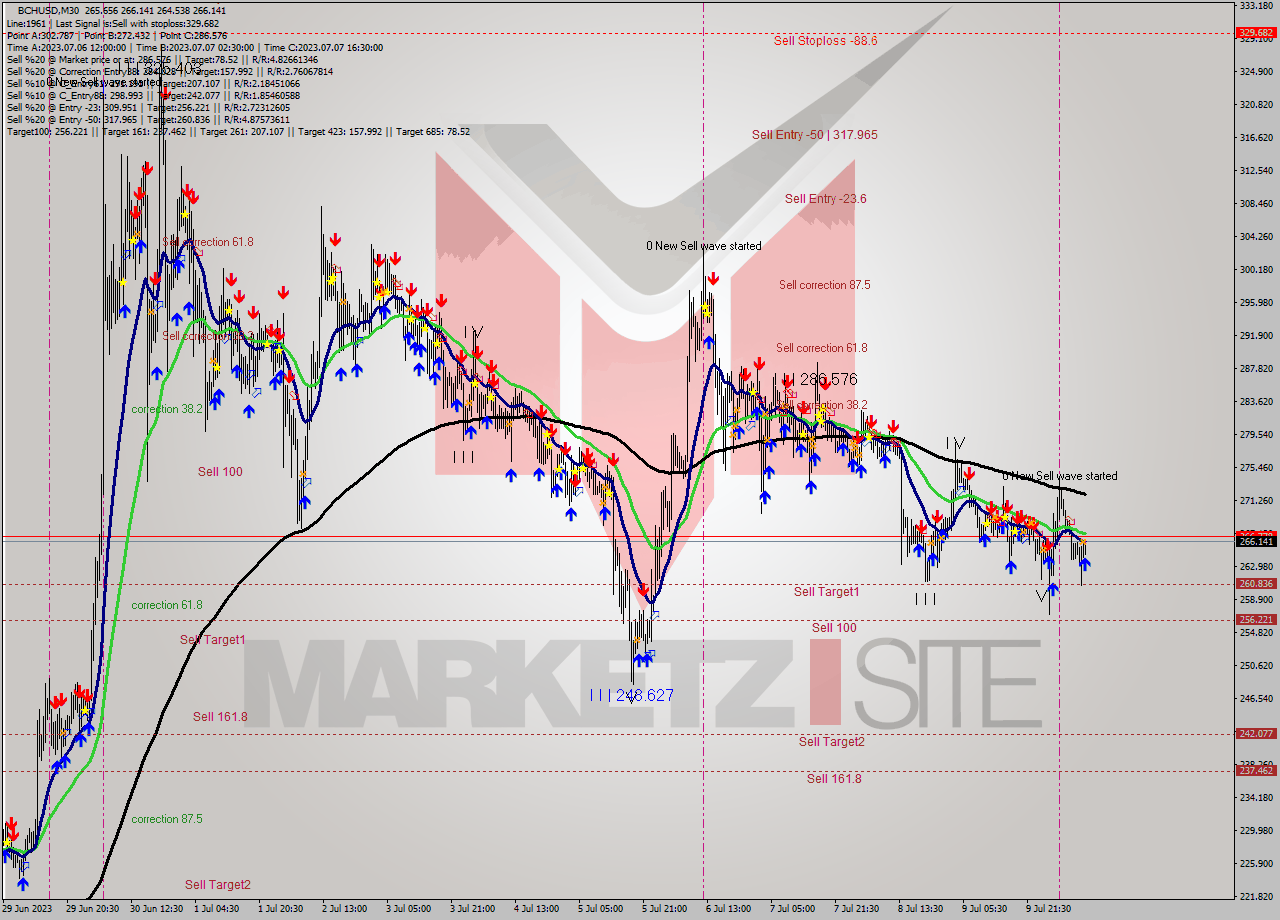Click the 221.820 price axis value
This screenshot has height=920, width=1280.
point(1255,897)
